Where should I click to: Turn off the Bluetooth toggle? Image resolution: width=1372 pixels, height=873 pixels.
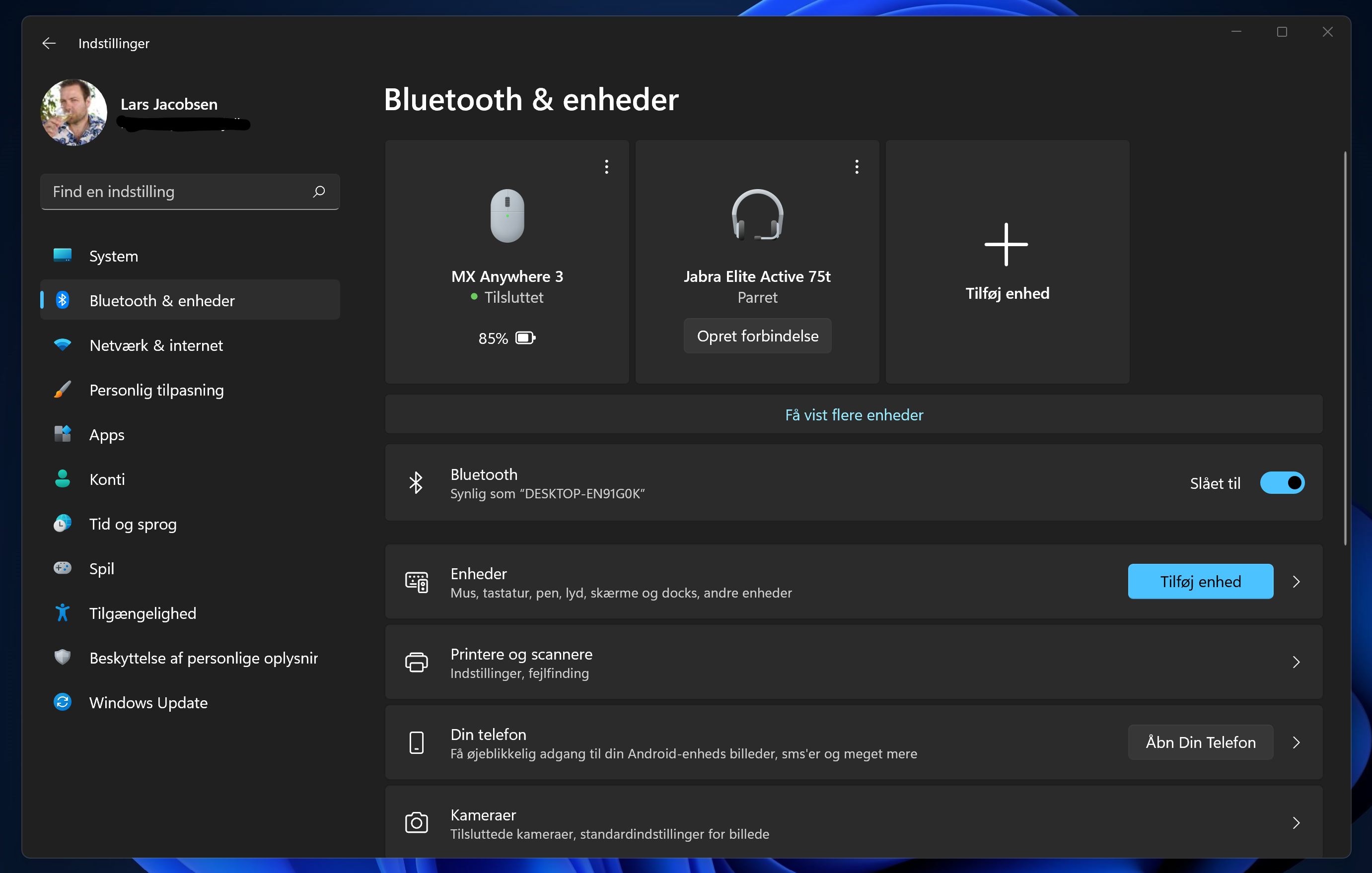pyautogui.click(x=1282, y=483)
